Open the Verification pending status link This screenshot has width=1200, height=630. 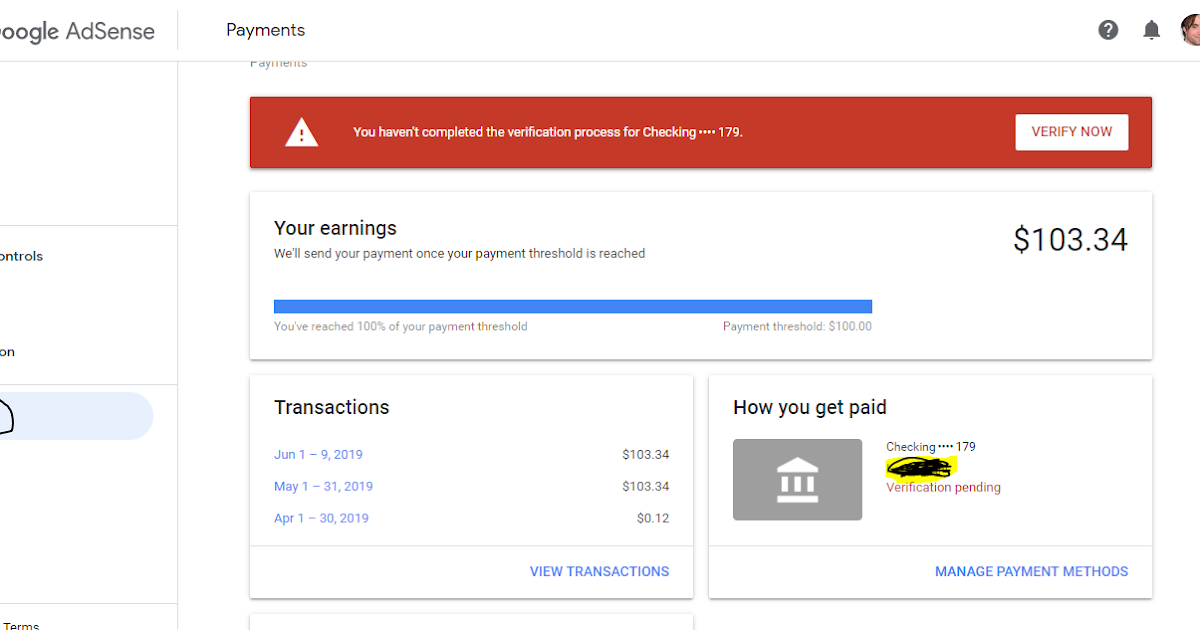click(942, 487)
